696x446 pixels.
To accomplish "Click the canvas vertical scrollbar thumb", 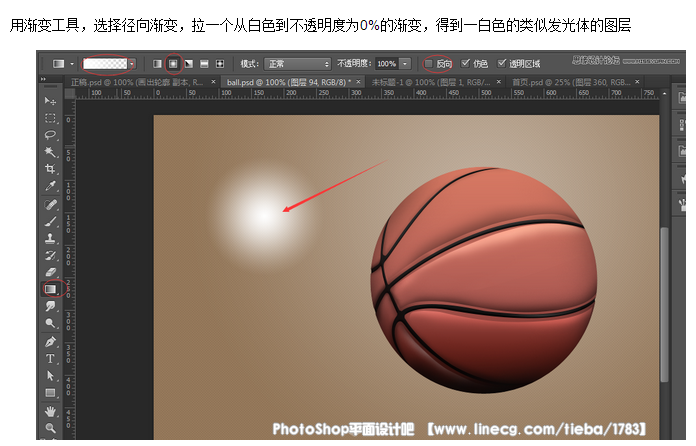I will point(664,304).
